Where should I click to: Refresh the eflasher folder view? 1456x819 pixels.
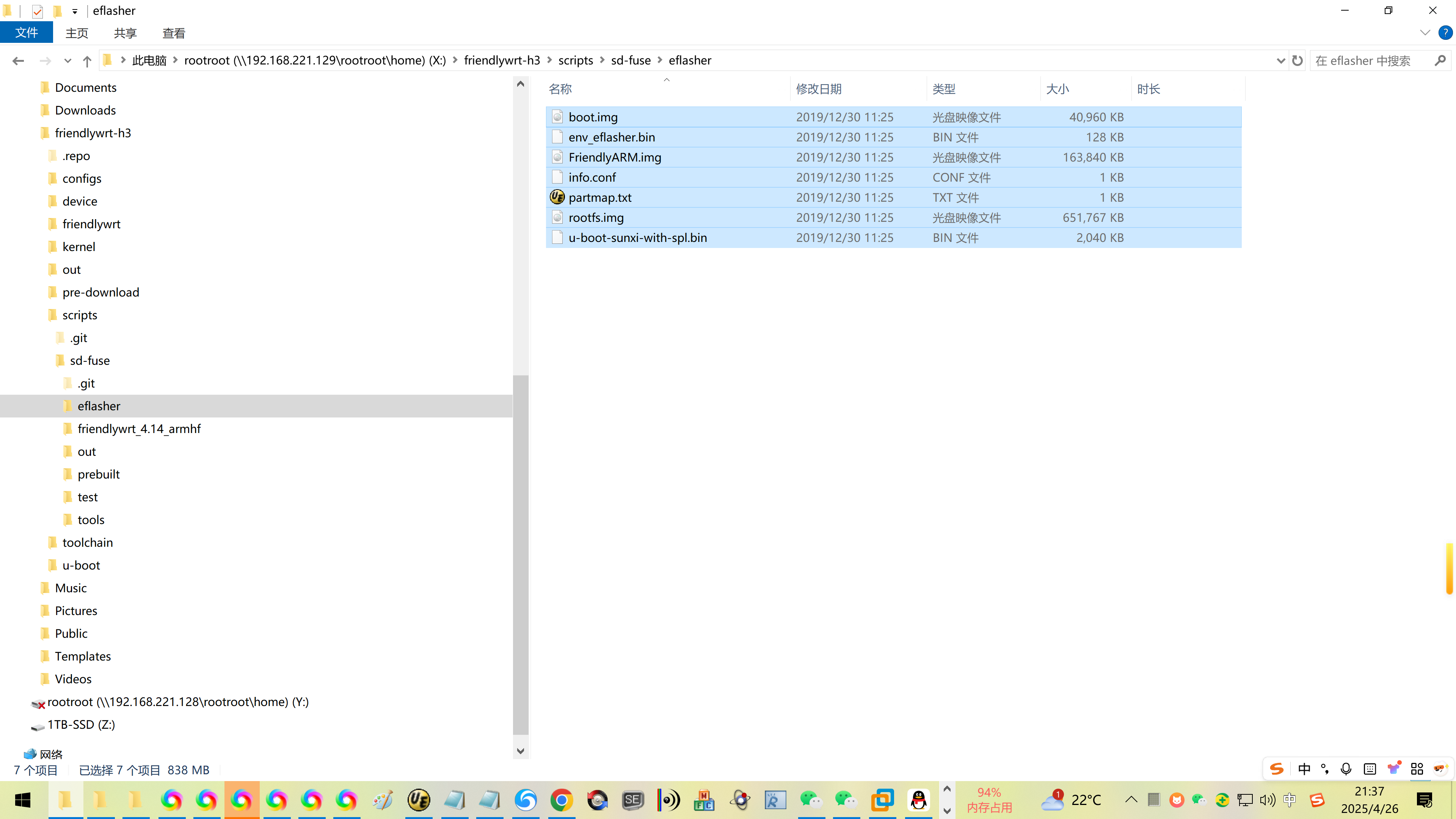1297,61
